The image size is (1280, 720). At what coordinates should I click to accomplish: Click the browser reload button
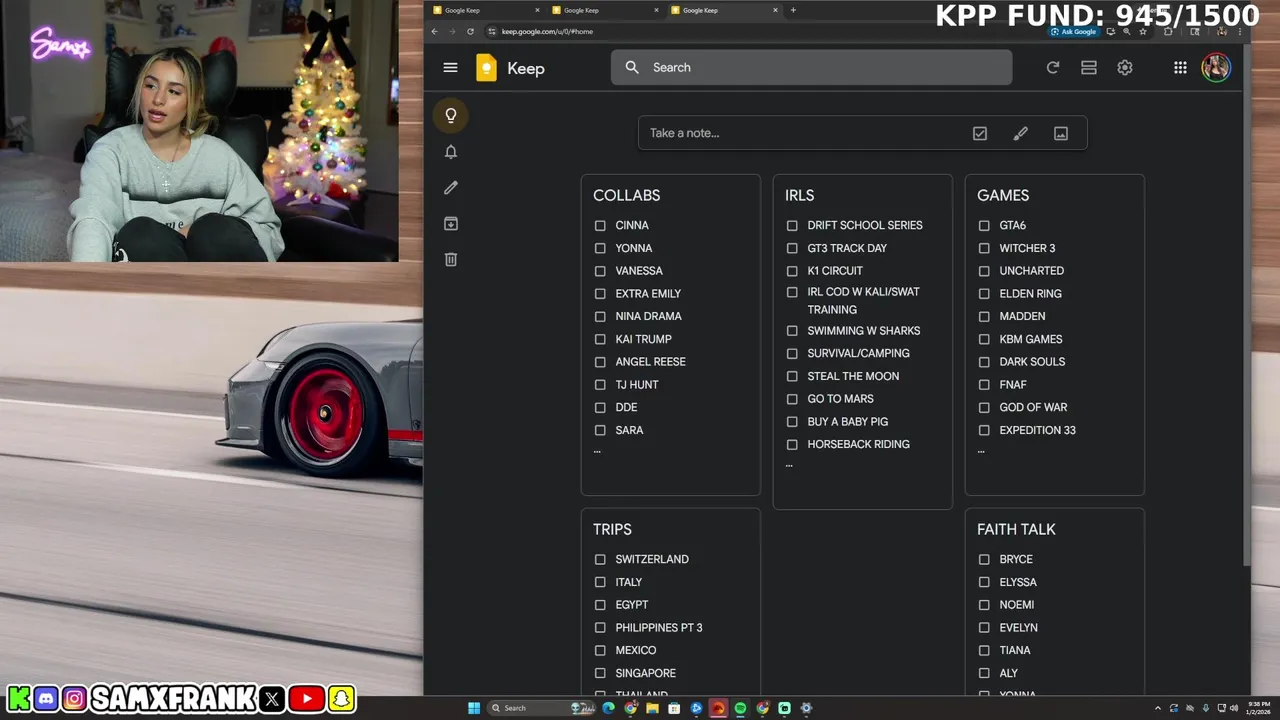click(470, 31)
